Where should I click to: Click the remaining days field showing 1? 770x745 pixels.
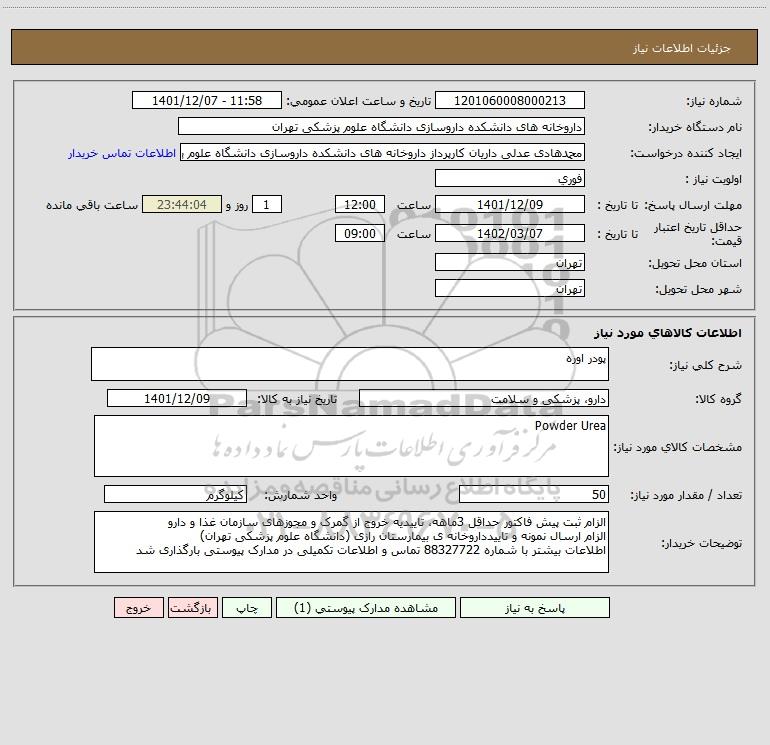(x=267, y=205)
